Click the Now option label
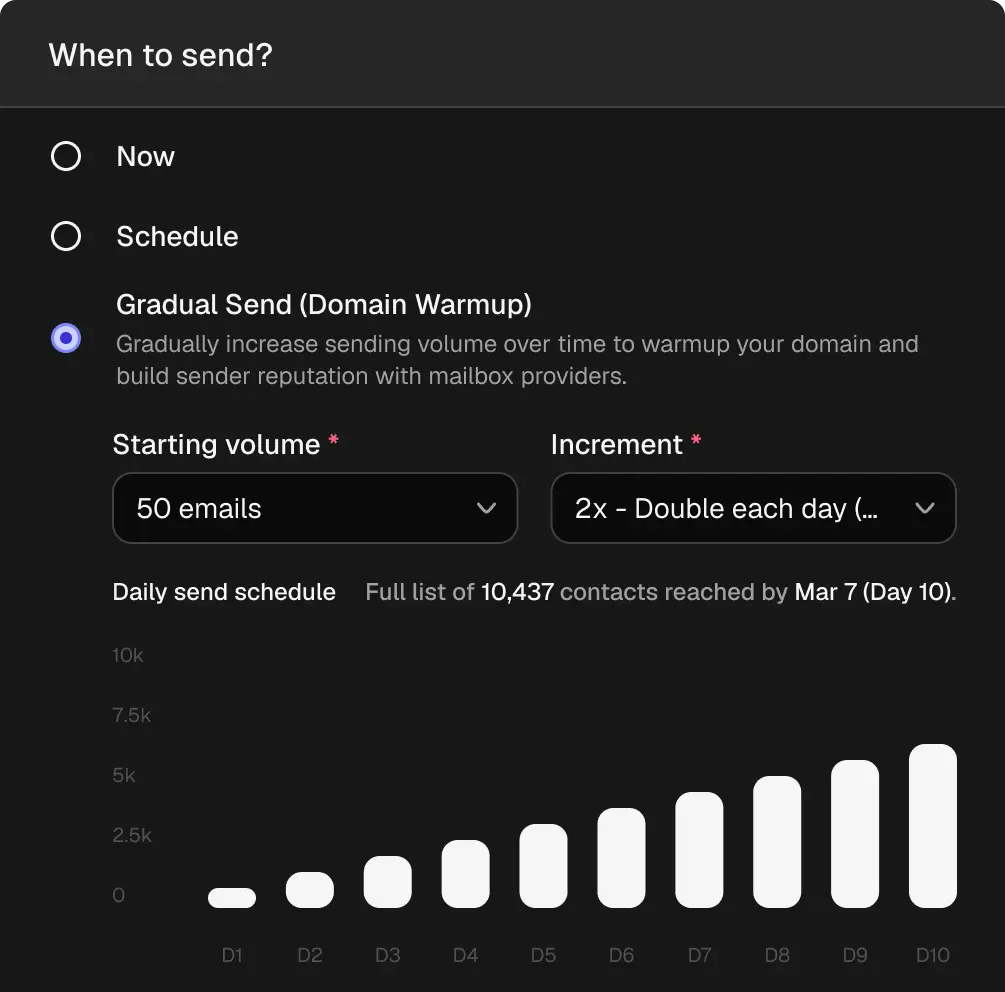 coord(145,156)
